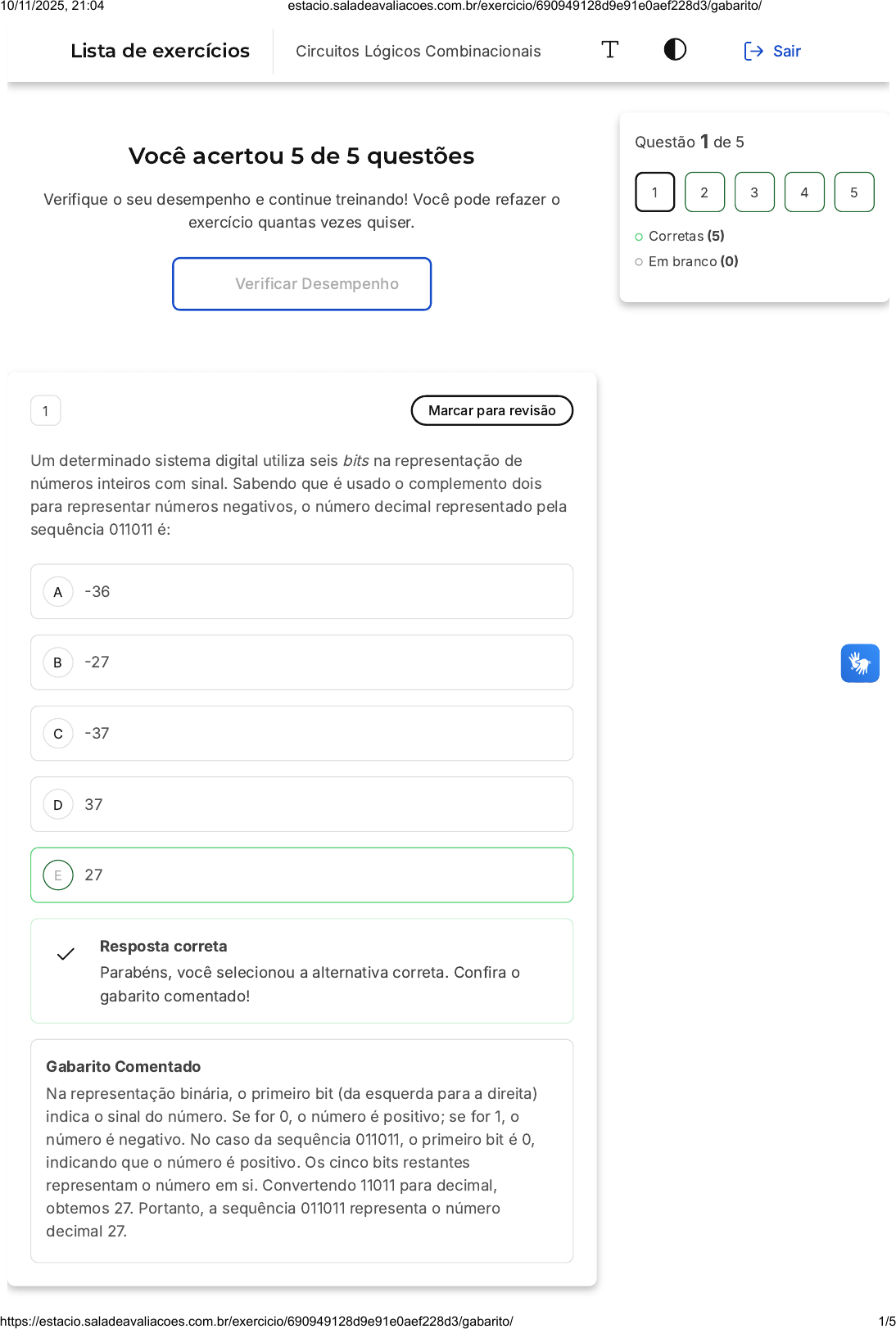Open the Libras sign language accessibility widget
Image resolution: width=896 pixels, height=1329 pixels.
tap(859, 663)
